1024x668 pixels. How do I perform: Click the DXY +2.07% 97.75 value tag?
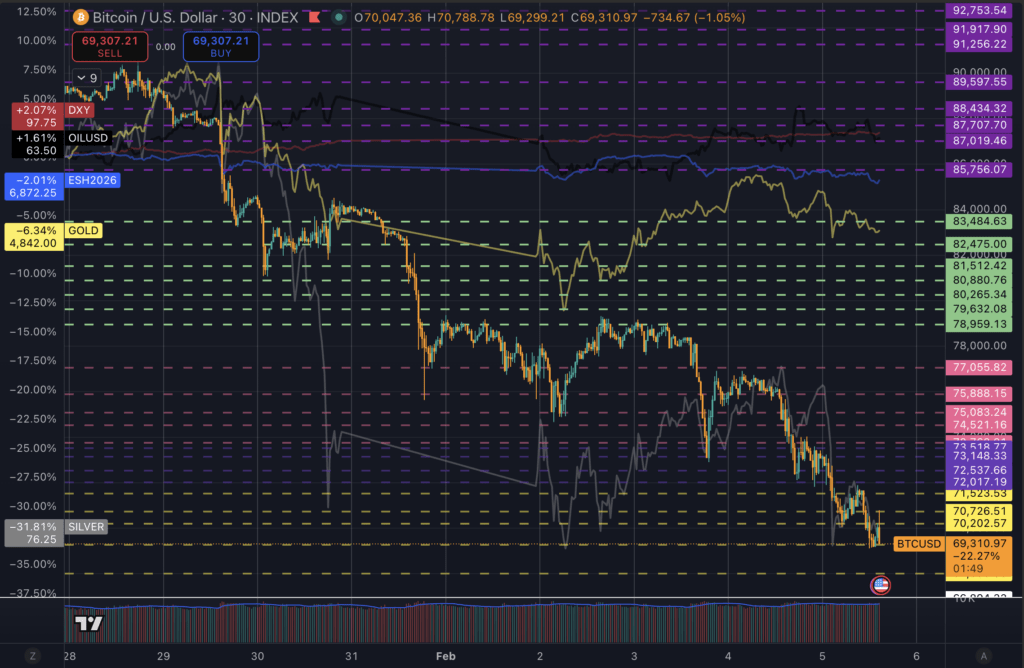[x=37, y=116]
